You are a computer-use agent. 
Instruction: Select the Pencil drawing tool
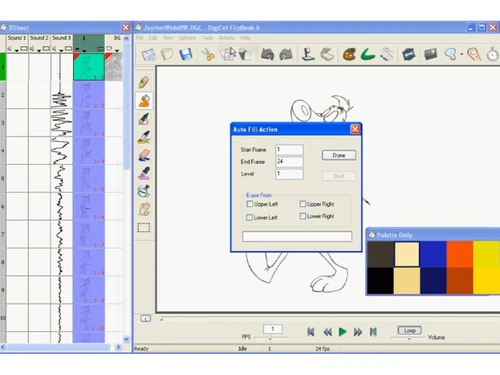click(144, 82)
